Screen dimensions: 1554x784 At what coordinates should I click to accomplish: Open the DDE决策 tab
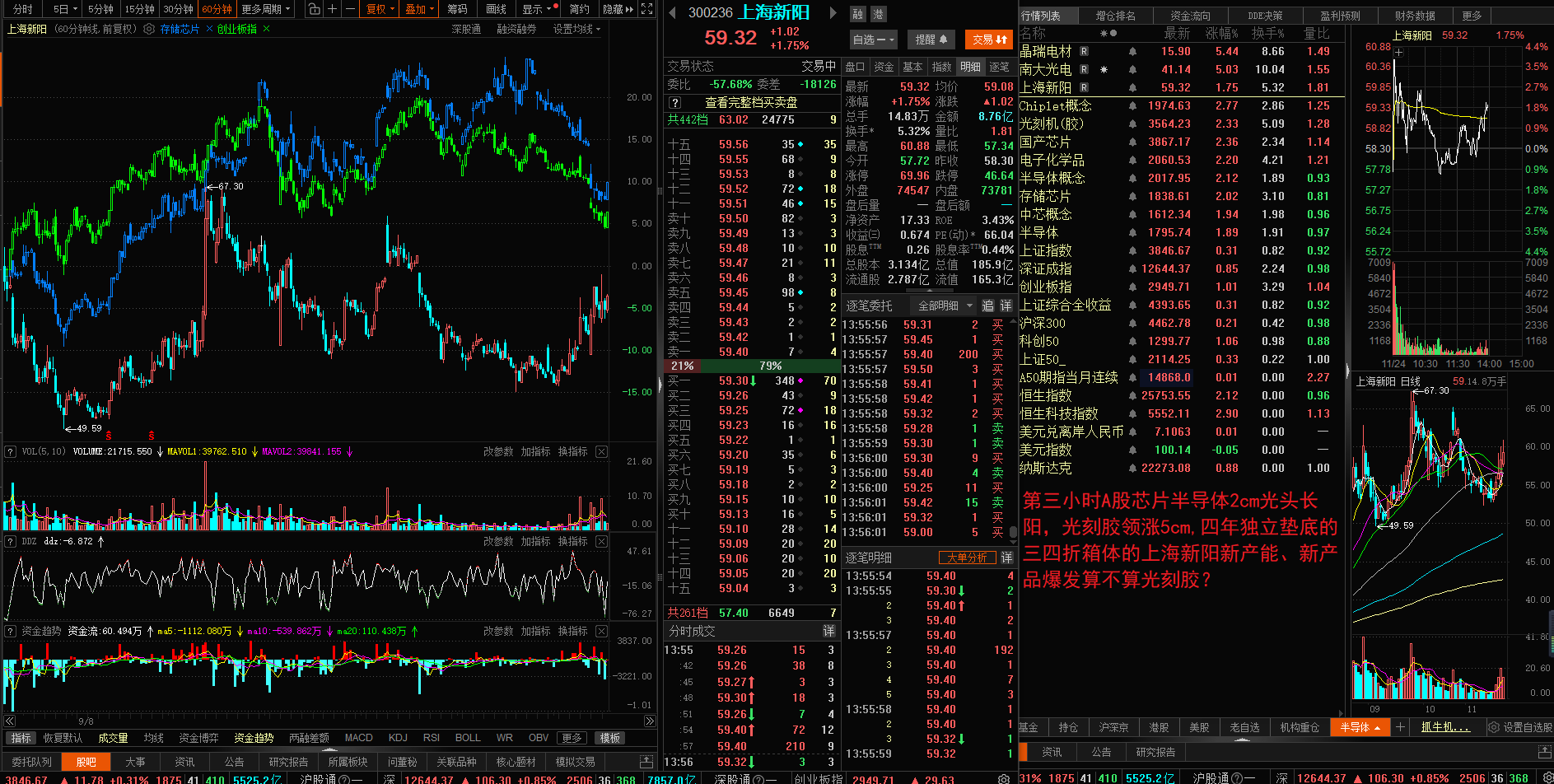(1265, 16)
